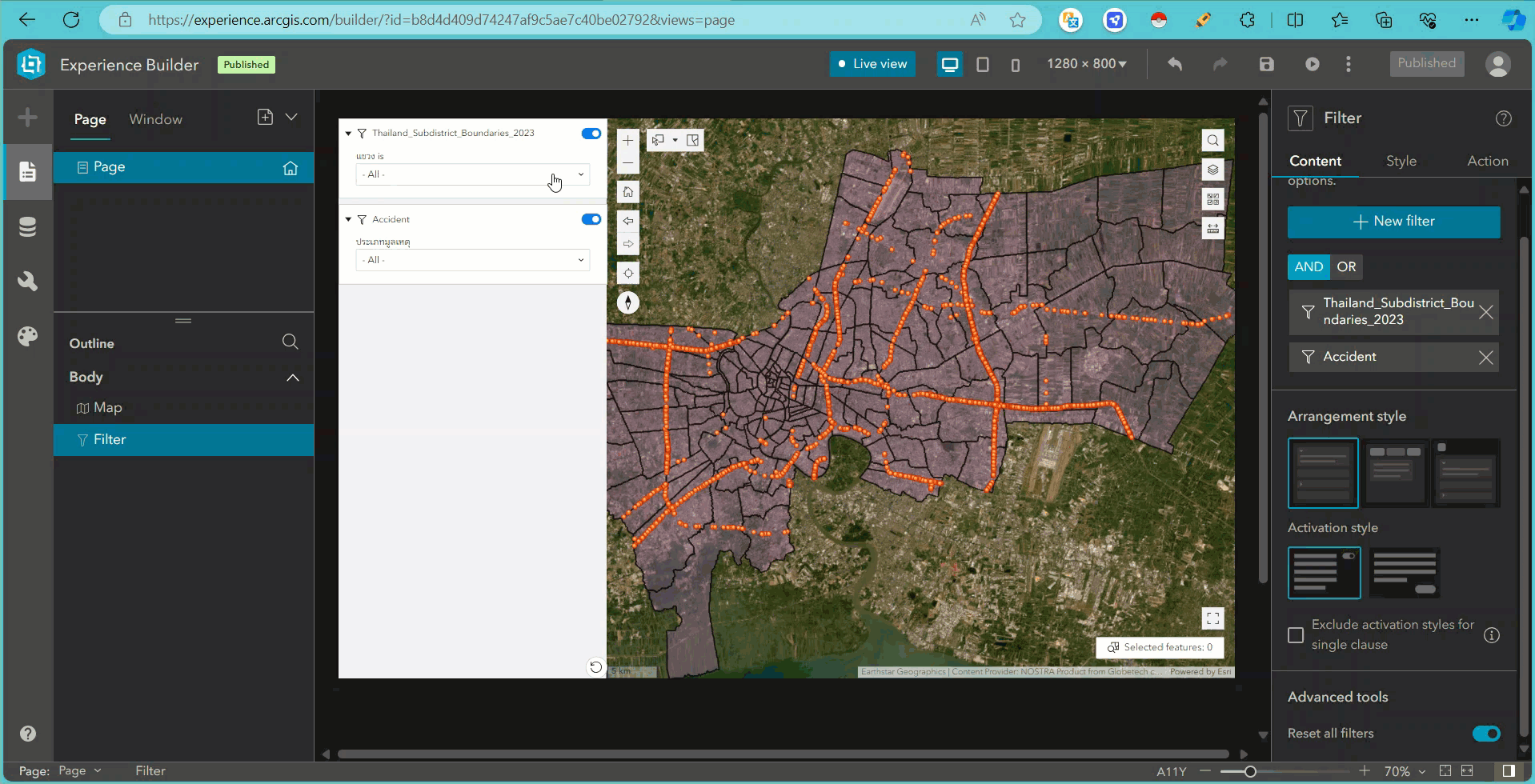Image resolution: width=1535 pixels, height=784 pixels.
Task: Open the Window tab
Action: coord(156,118)
